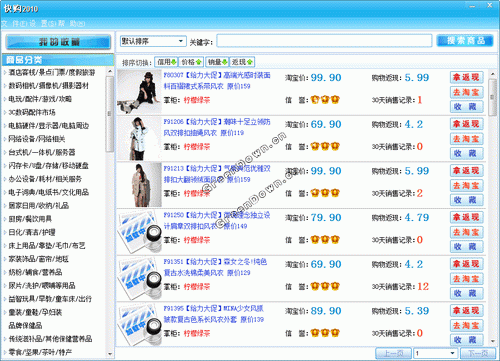Toggle sorting by 返现 cashback
Viewport: 500px width, 361px height.
242,62
